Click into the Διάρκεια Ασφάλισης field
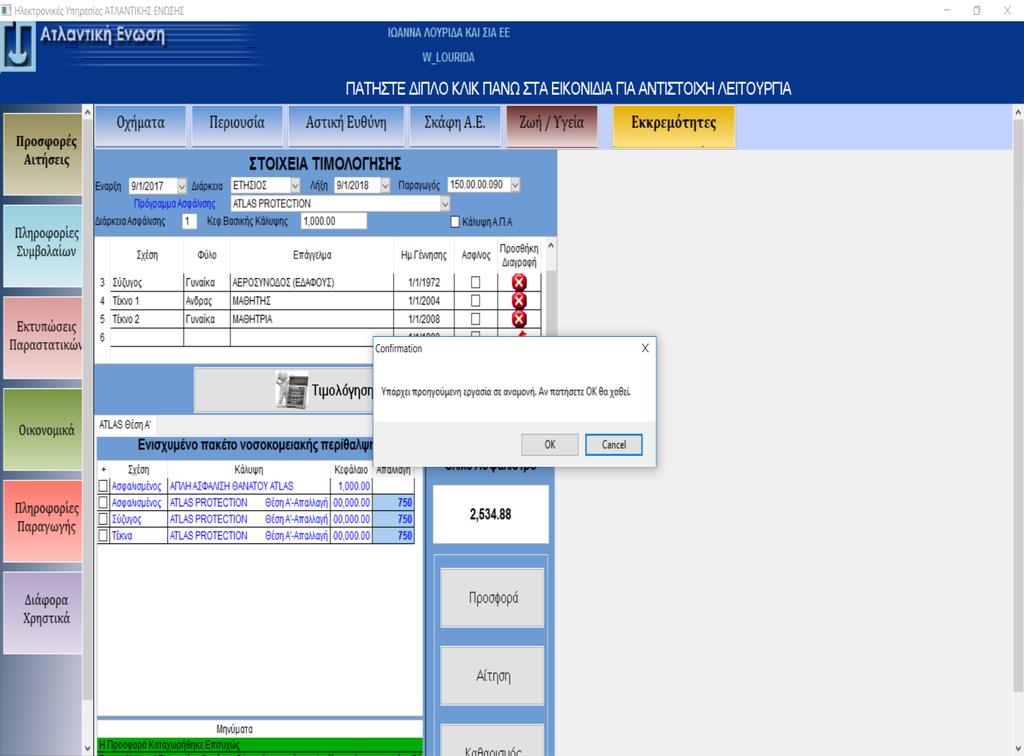The width and height of the screenshot is (1024, 756). click(189, 221)
